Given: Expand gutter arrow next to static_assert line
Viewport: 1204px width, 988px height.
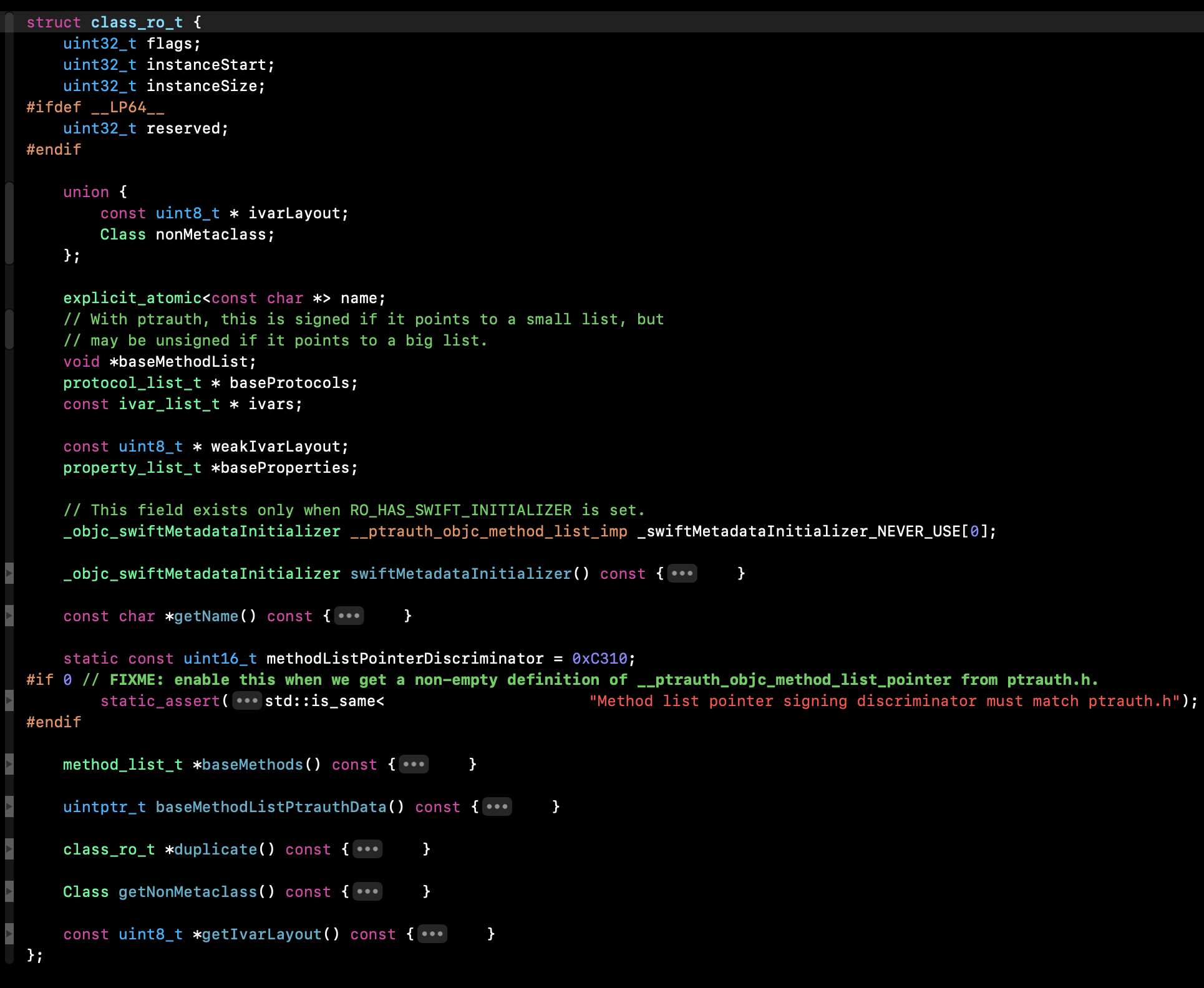Looking at the screenshot, I should [x=9, y=700].
